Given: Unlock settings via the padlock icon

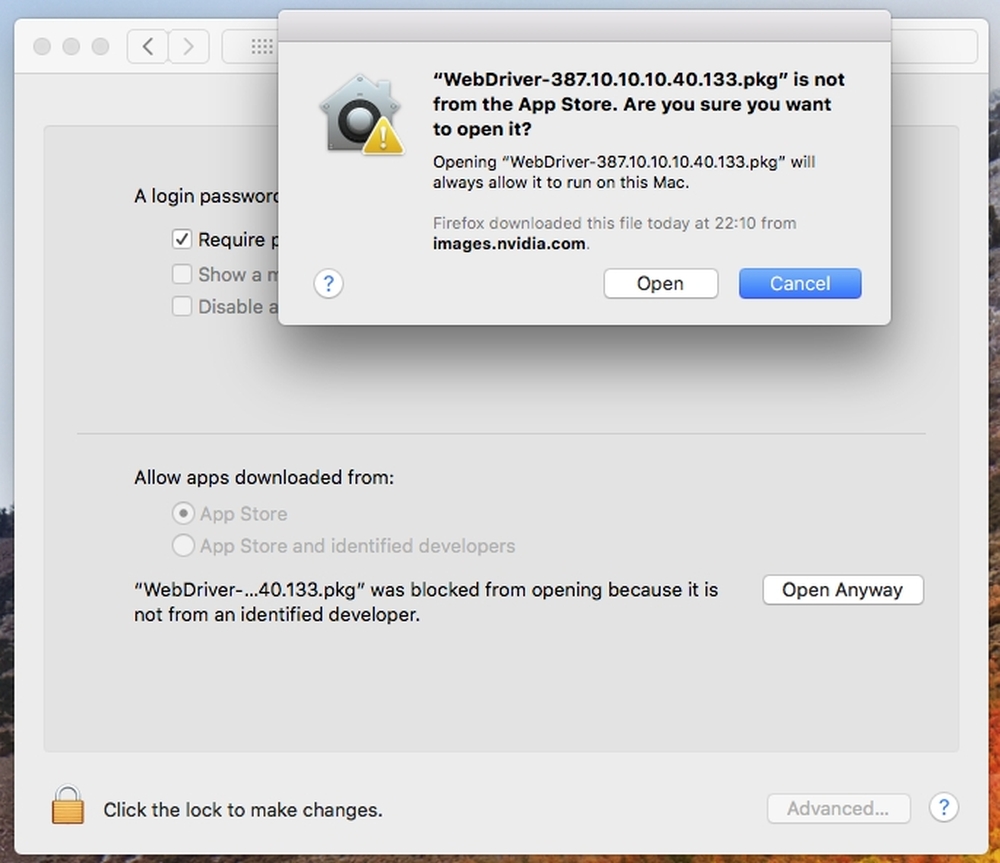Looking at the screenshot, I should pyautogui.click(x=68, y=805).
